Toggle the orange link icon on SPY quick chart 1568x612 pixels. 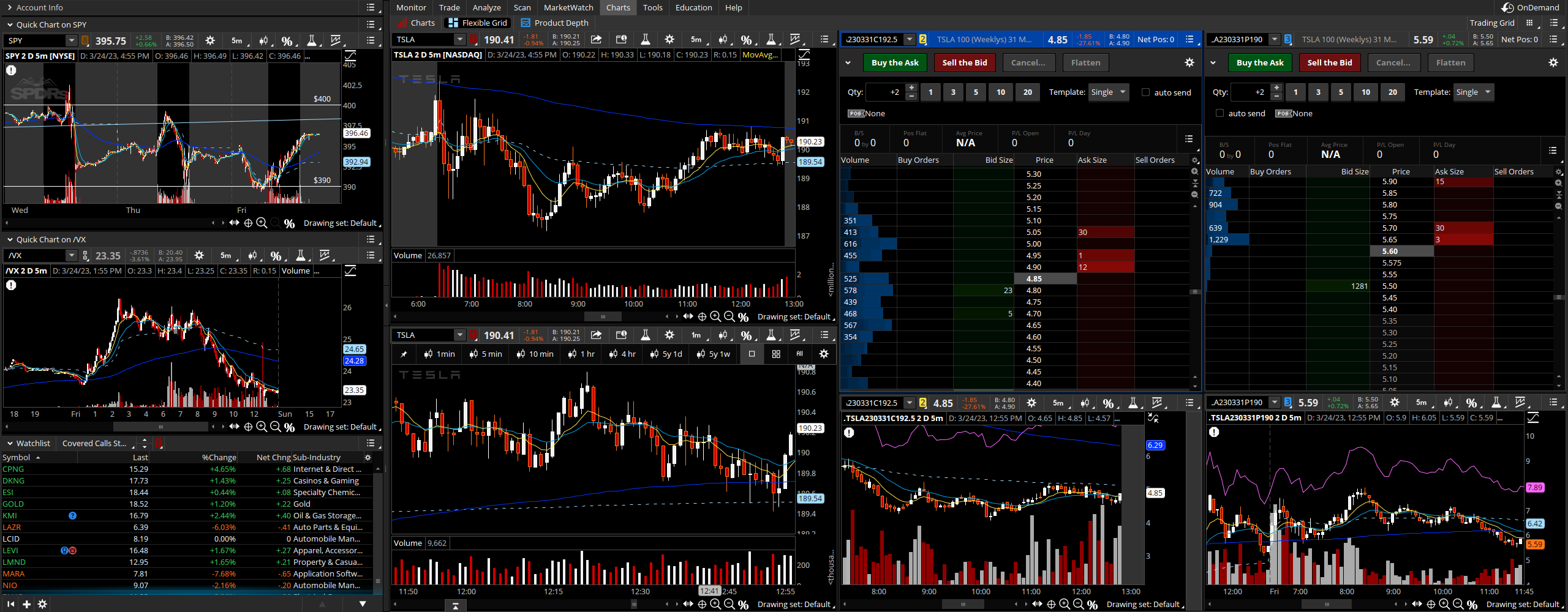[85, 41]
